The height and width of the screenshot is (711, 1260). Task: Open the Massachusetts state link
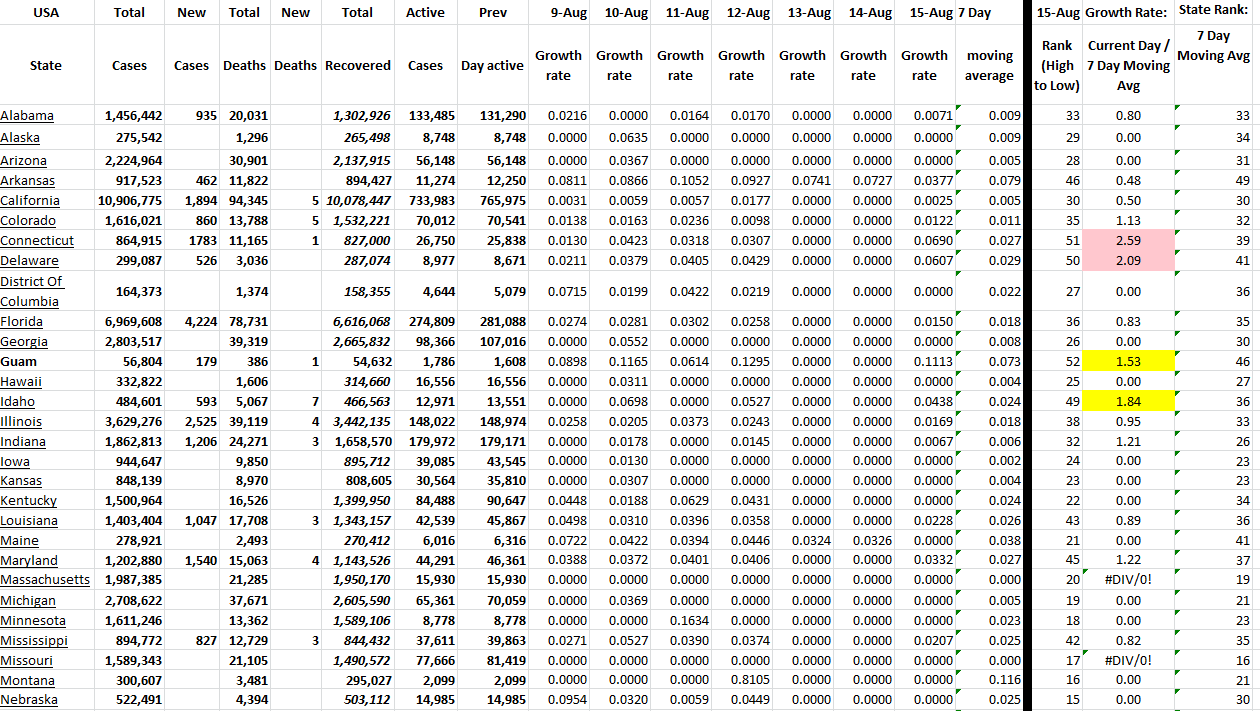pos(45,580)
